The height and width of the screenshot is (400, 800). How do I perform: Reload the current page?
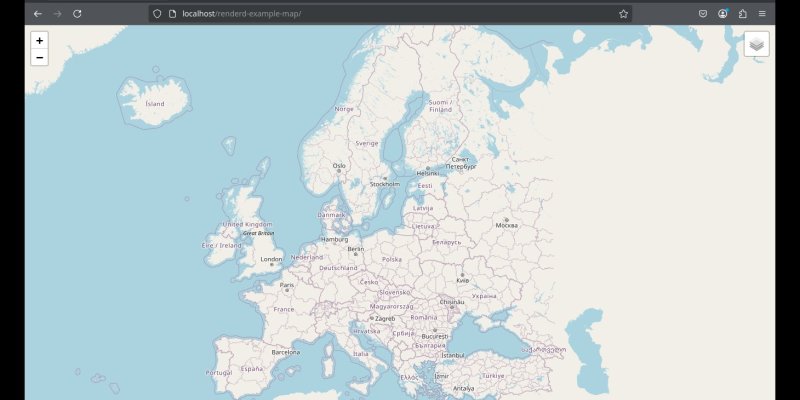[x=78, y=14]
